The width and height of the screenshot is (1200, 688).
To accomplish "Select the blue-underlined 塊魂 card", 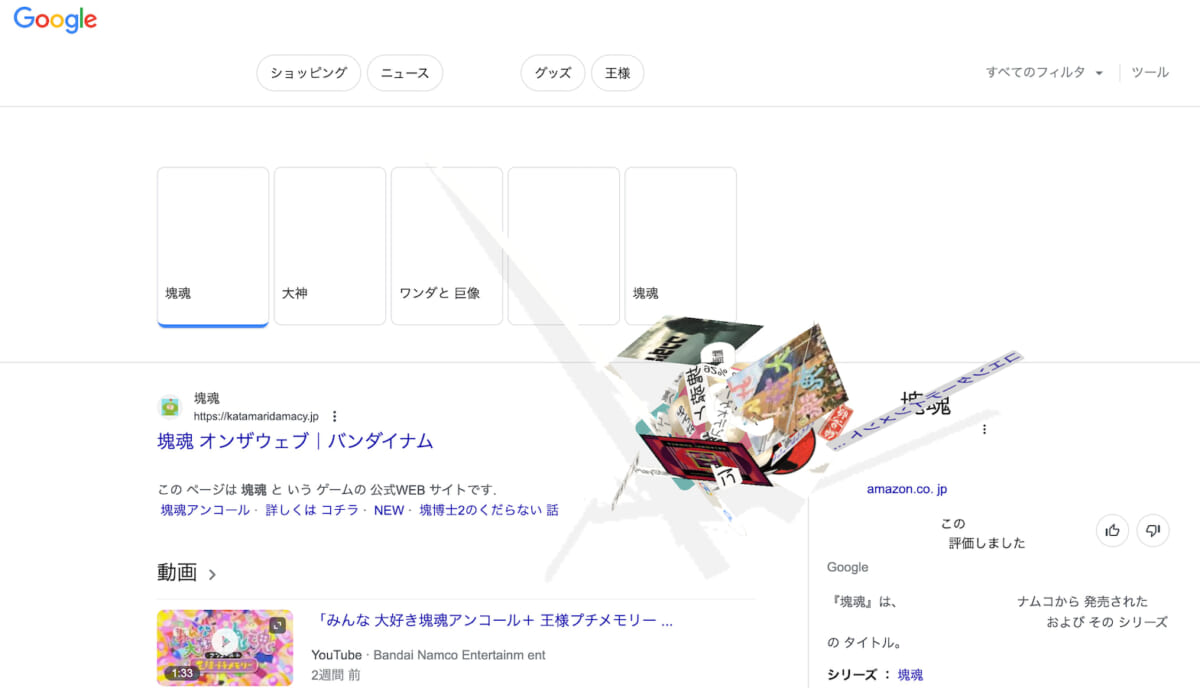I will click(213, 246).
